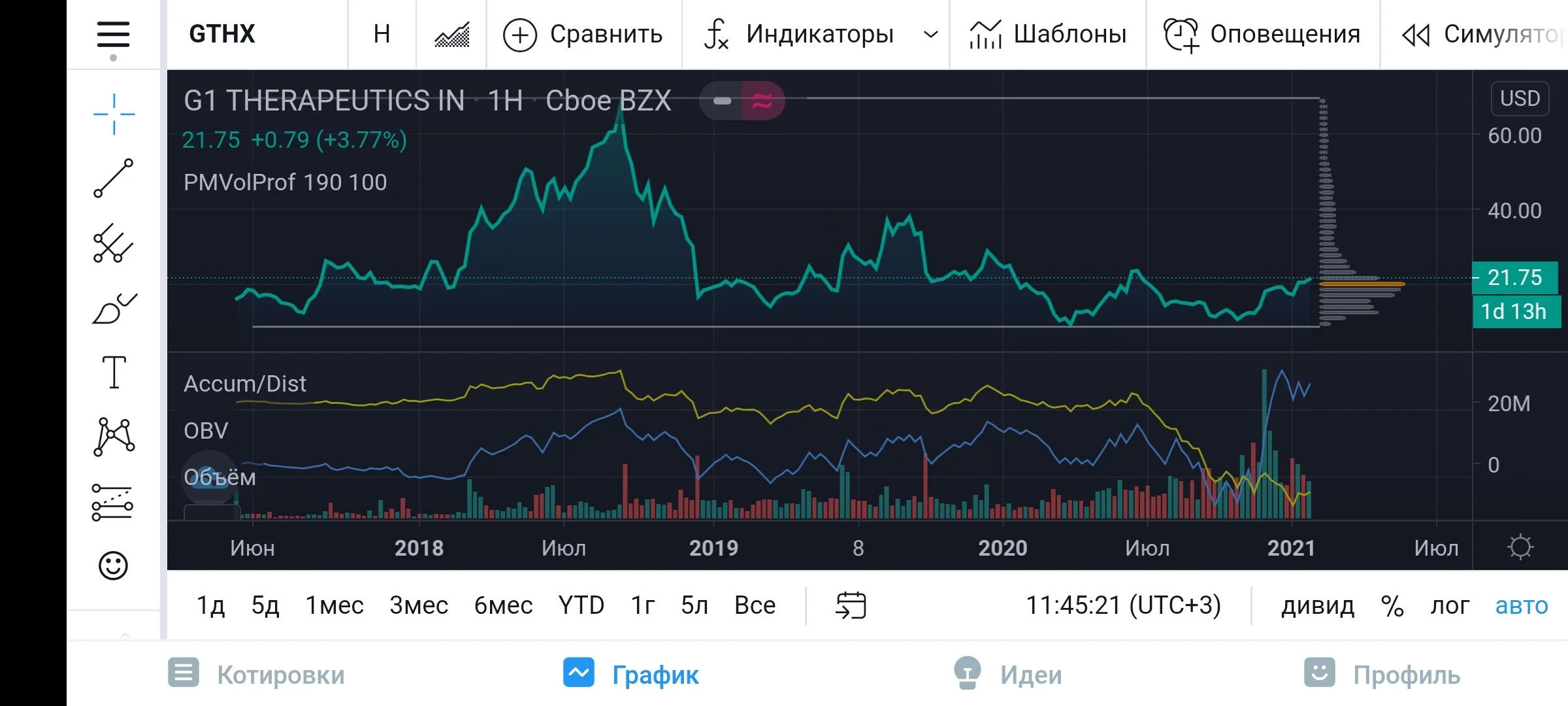This screenshot has height=706, width=1568.
Task: Open the USD currency selector
Action: click(x=1520, y=99)
